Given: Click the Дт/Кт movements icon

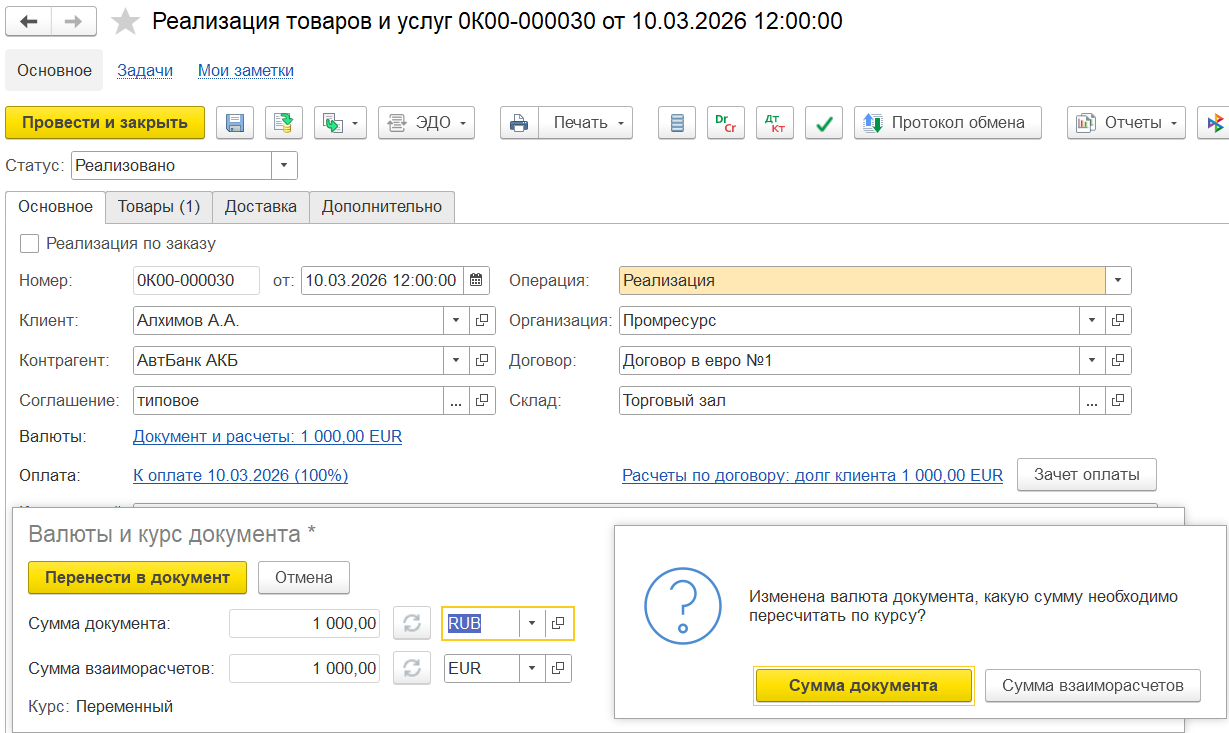Looking at the screenshot, I should click(x=774, y=123).
